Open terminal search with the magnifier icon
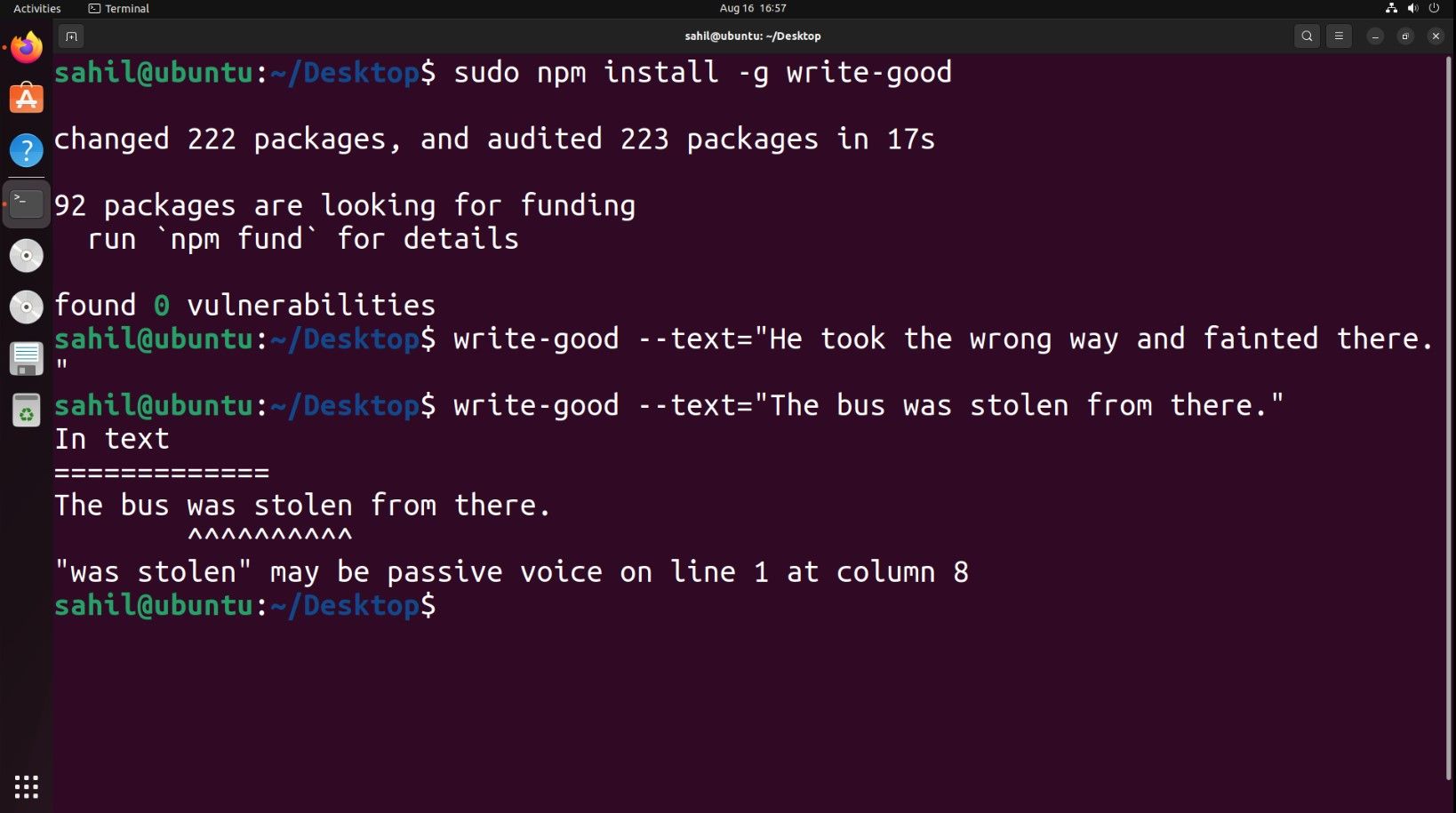 [1306, 36]
